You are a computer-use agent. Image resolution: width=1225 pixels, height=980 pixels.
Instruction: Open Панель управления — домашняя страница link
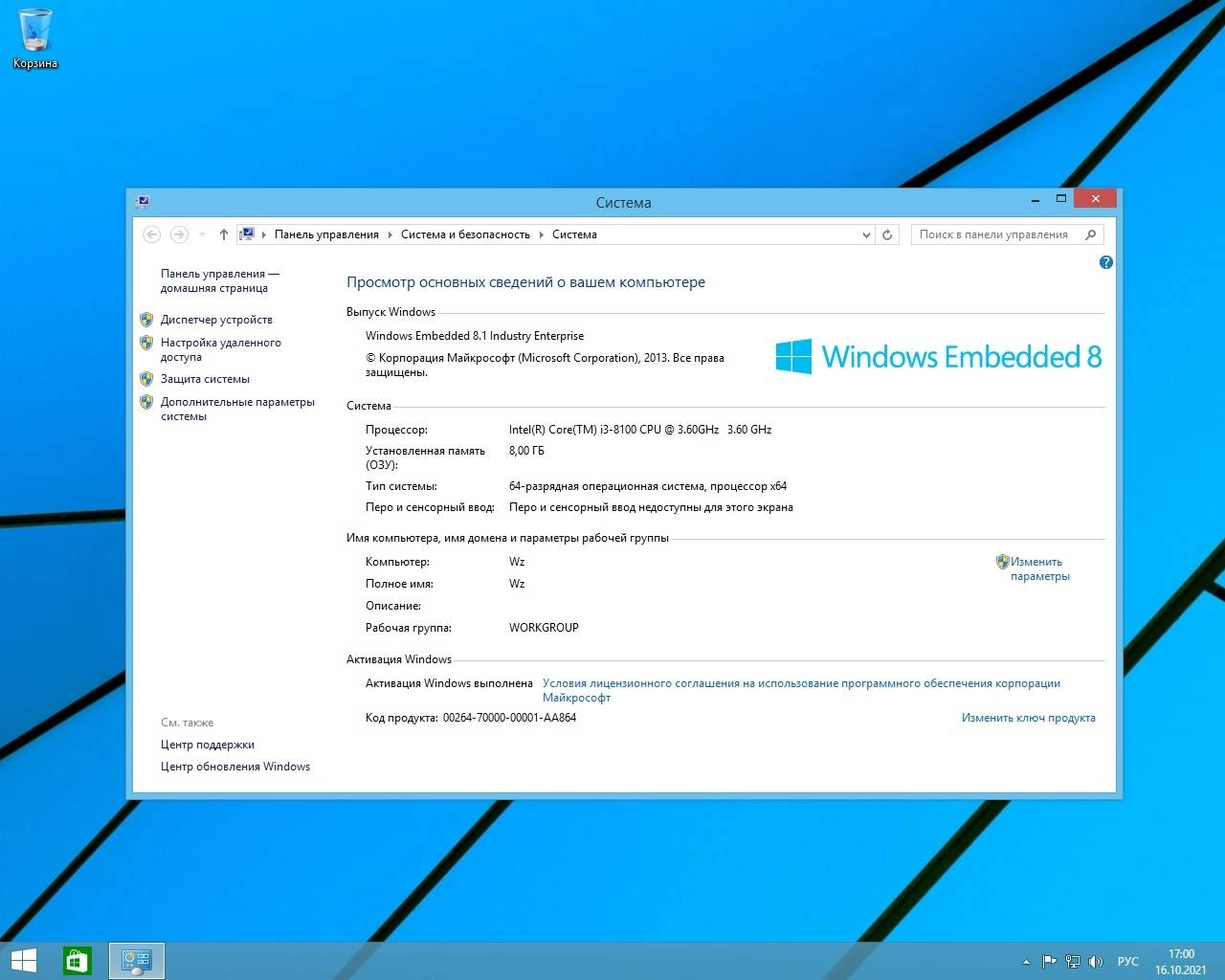pos(220,280)
